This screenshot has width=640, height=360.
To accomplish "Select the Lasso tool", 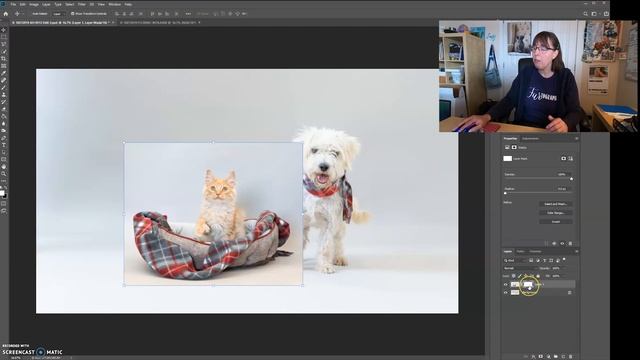I will [4, 44].
